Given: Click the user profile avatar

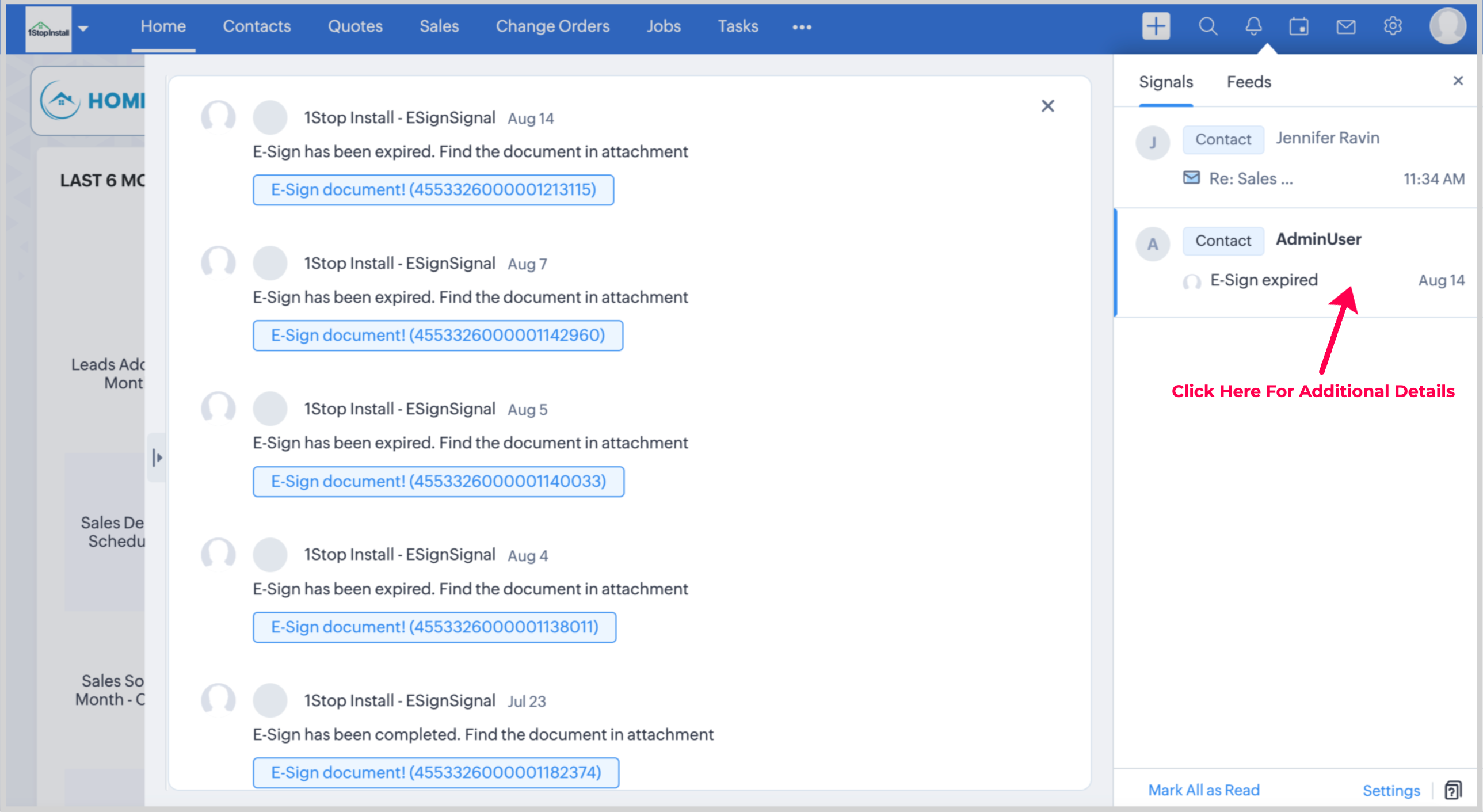Looking at the screenshot, I should (1447, 26).
